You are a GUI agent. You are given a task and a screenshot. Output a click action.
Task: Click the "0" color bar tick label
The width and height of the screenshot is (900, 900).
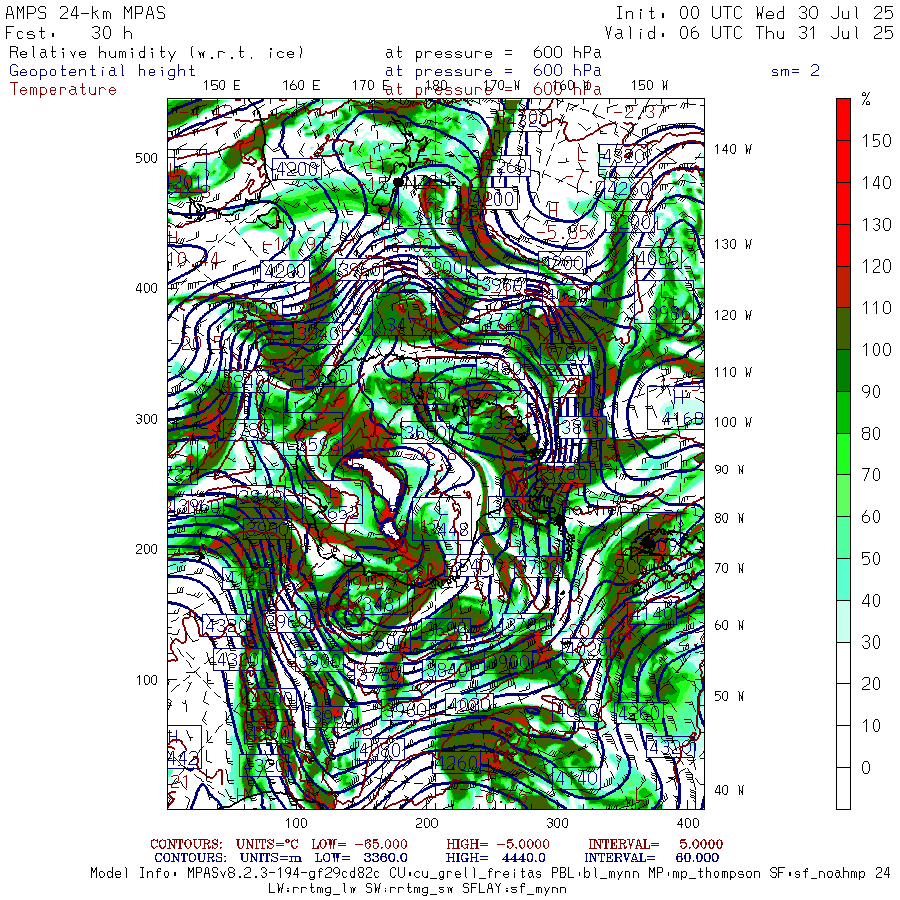click(x=866, y=767)
